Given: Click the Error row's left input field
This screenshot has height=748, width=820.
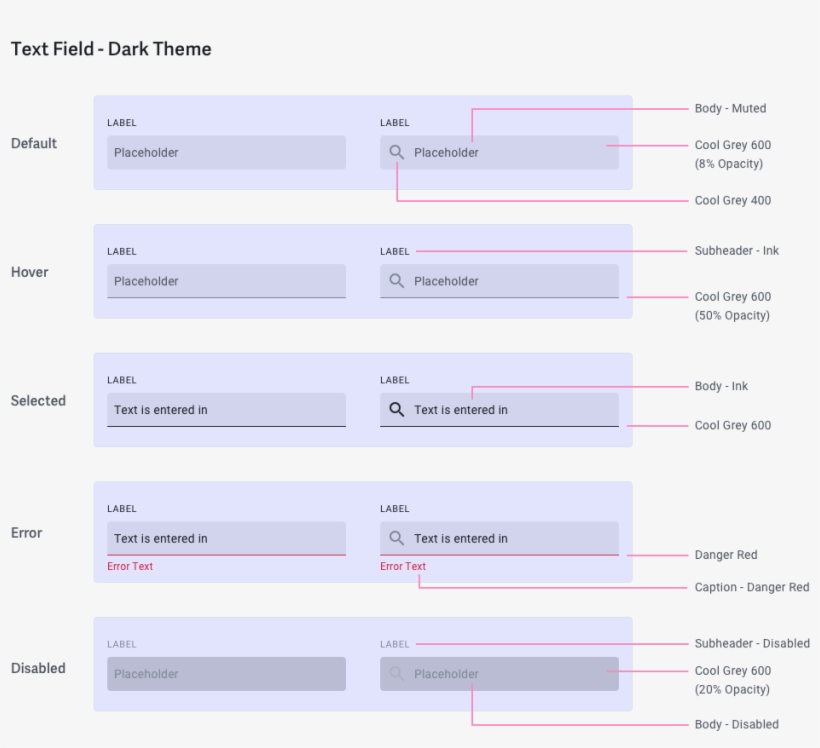Looking at the screenshot, I should (x=226, y=538).
